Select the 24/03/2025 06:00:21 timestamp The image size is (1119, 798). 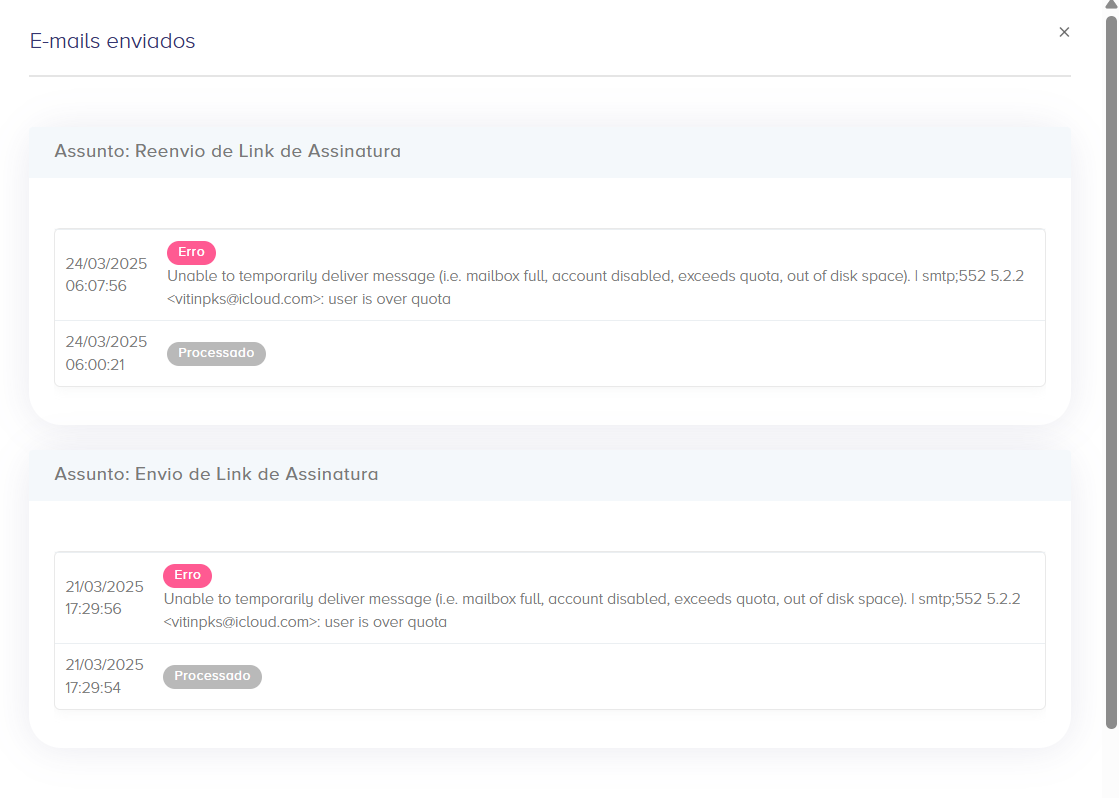[106, 353]
